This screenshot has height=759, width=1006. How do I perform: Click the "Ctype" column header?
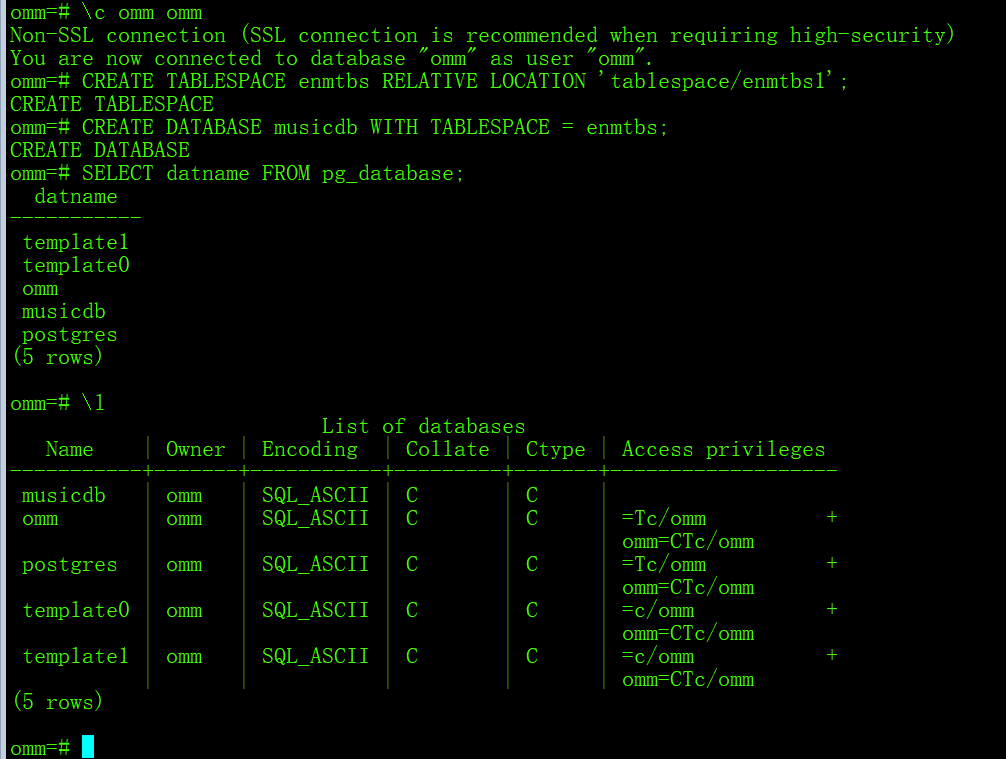coord(555,450)
